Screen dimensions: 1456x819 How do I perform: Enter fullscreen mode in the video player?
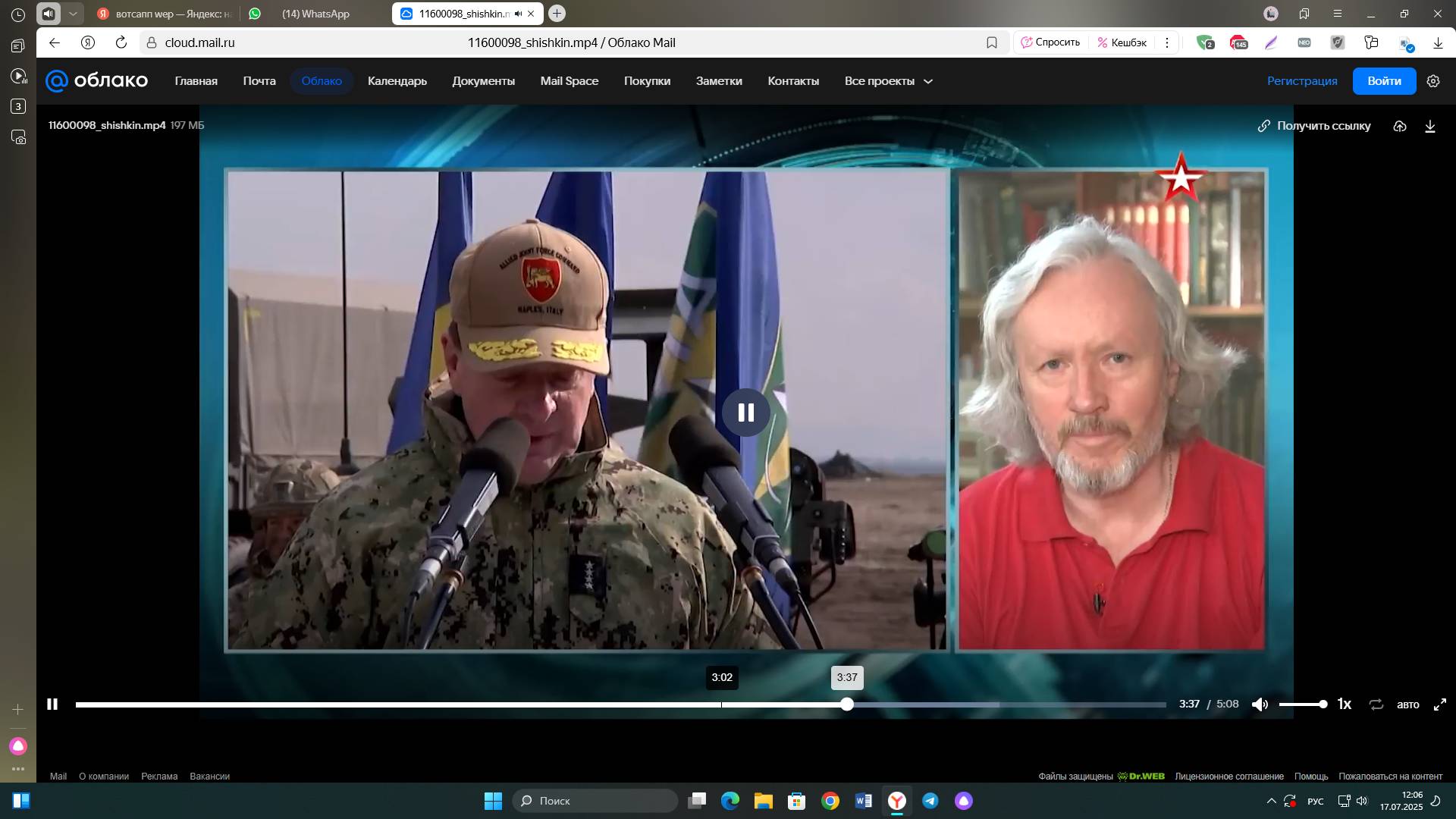(1439, 704)
